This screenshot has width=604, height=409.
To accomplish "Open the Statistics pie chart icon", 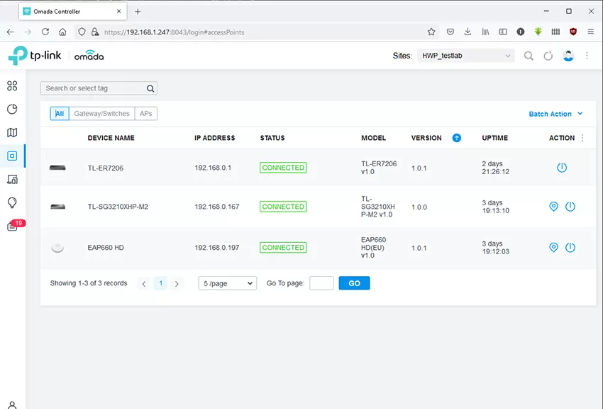I will click(x=12, y=109).
